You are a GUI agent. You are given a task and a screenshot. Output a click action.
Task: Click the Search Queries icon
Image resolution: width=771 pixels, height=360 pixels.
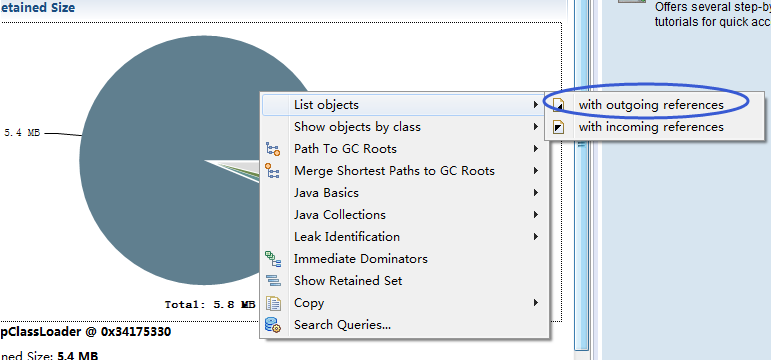[273, 325]
